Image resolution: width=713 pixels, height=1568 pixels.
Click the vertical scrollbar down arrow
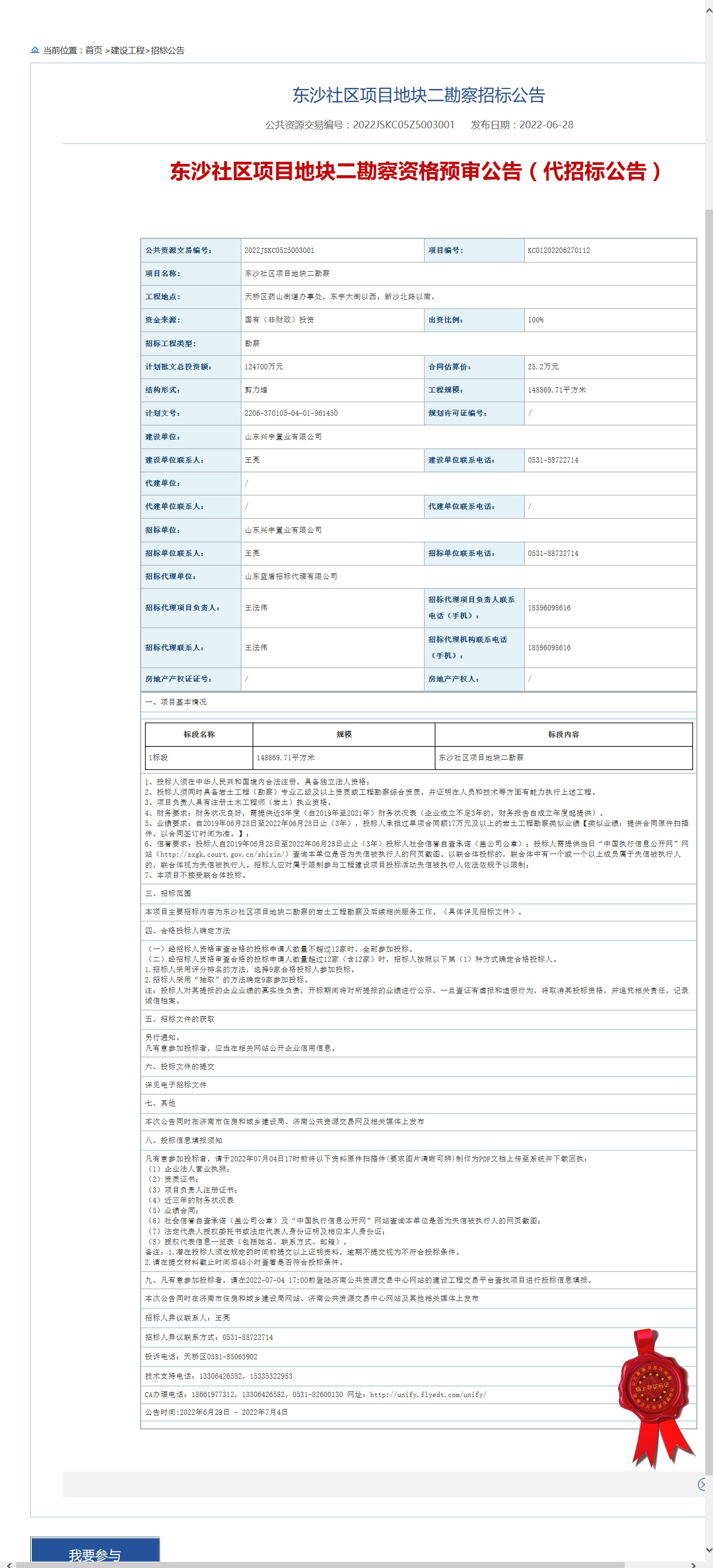tap(709, 1550)
